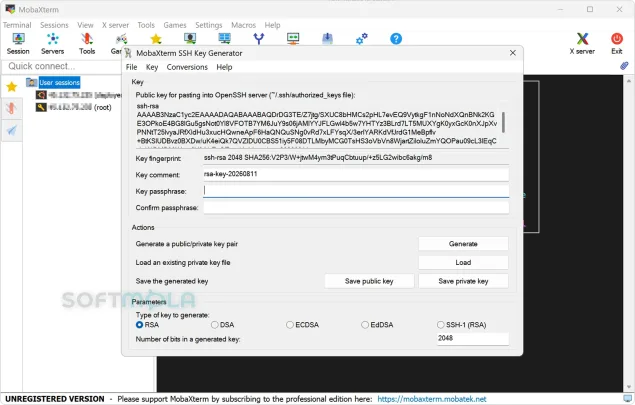Image resolution: width=635 pixels, height=405 pixels.
Task: Click the public key box scrollbar
Action: click(503, 122)
